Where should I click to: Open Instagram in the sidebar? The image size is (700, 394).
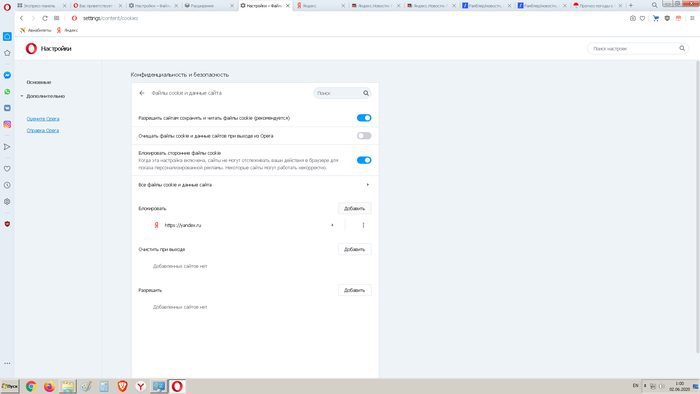pos(7,124)
